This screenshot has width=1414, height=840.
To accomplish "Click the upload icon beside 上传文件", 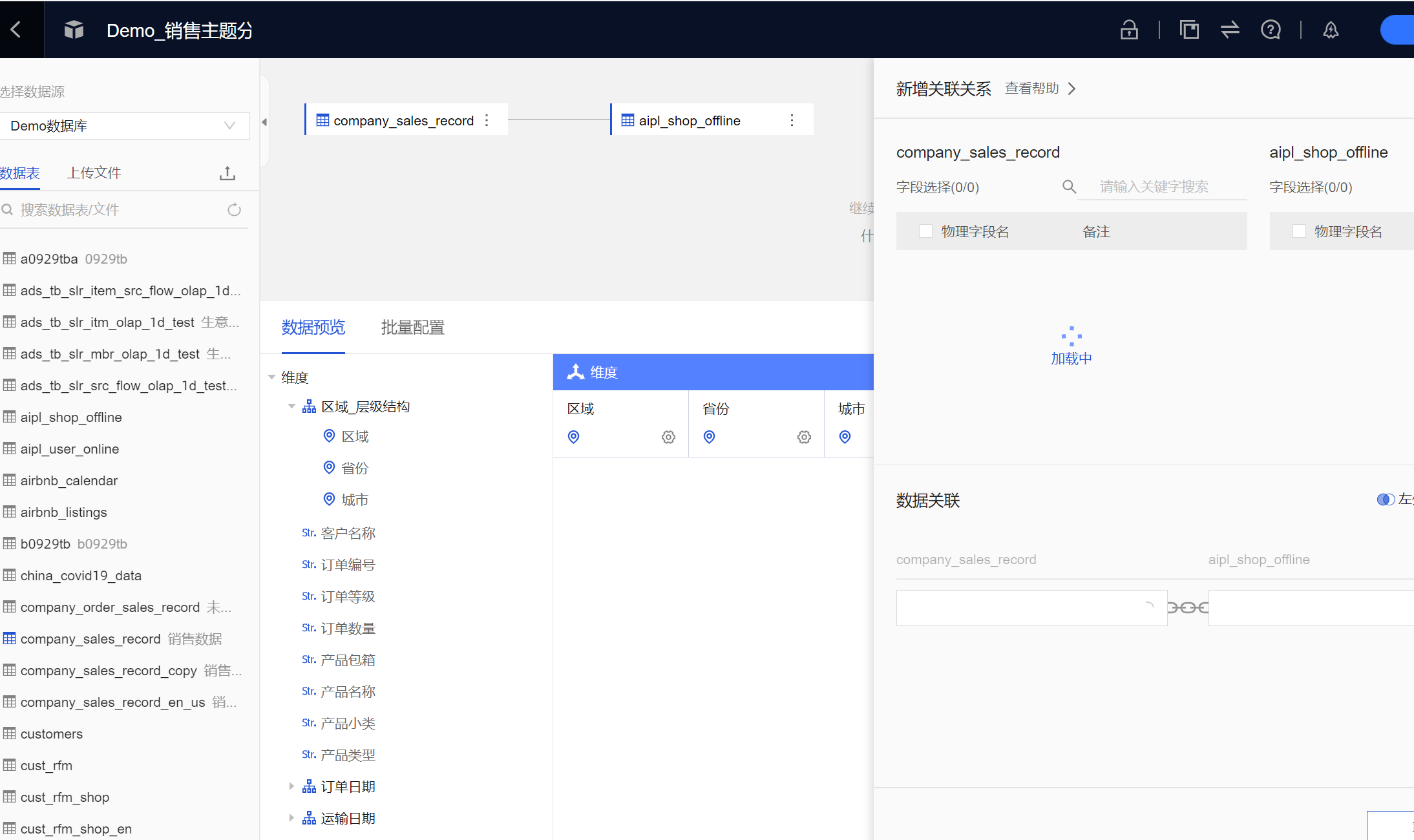I will coord(227,173).
